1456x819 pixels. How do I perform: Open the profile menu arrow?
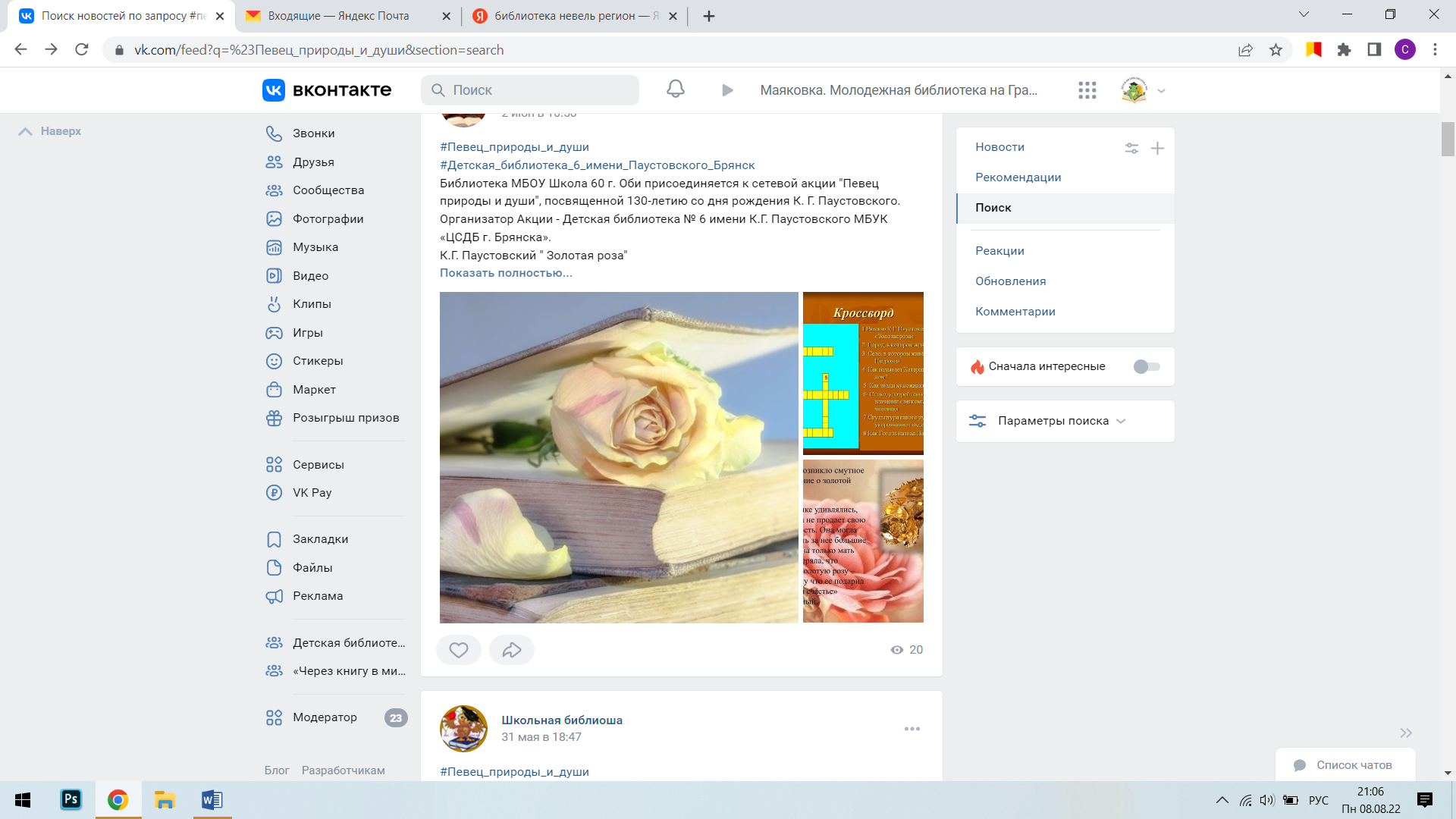click(x=1161, y=91)
